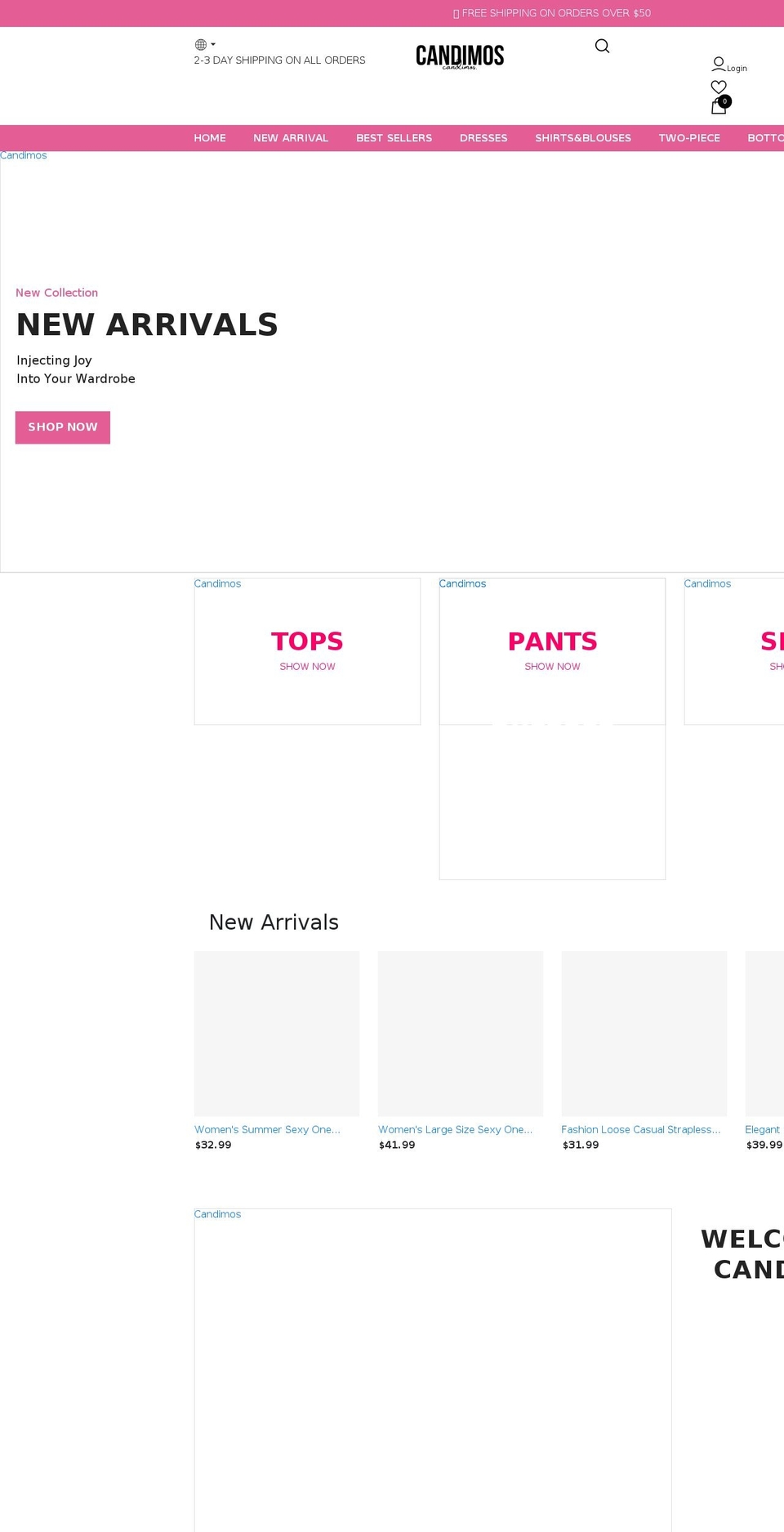This screenshot has height=1532, width=784.
Task: Open the NEW ARRIVAL menu item
Action: click(x=291, y=138)
